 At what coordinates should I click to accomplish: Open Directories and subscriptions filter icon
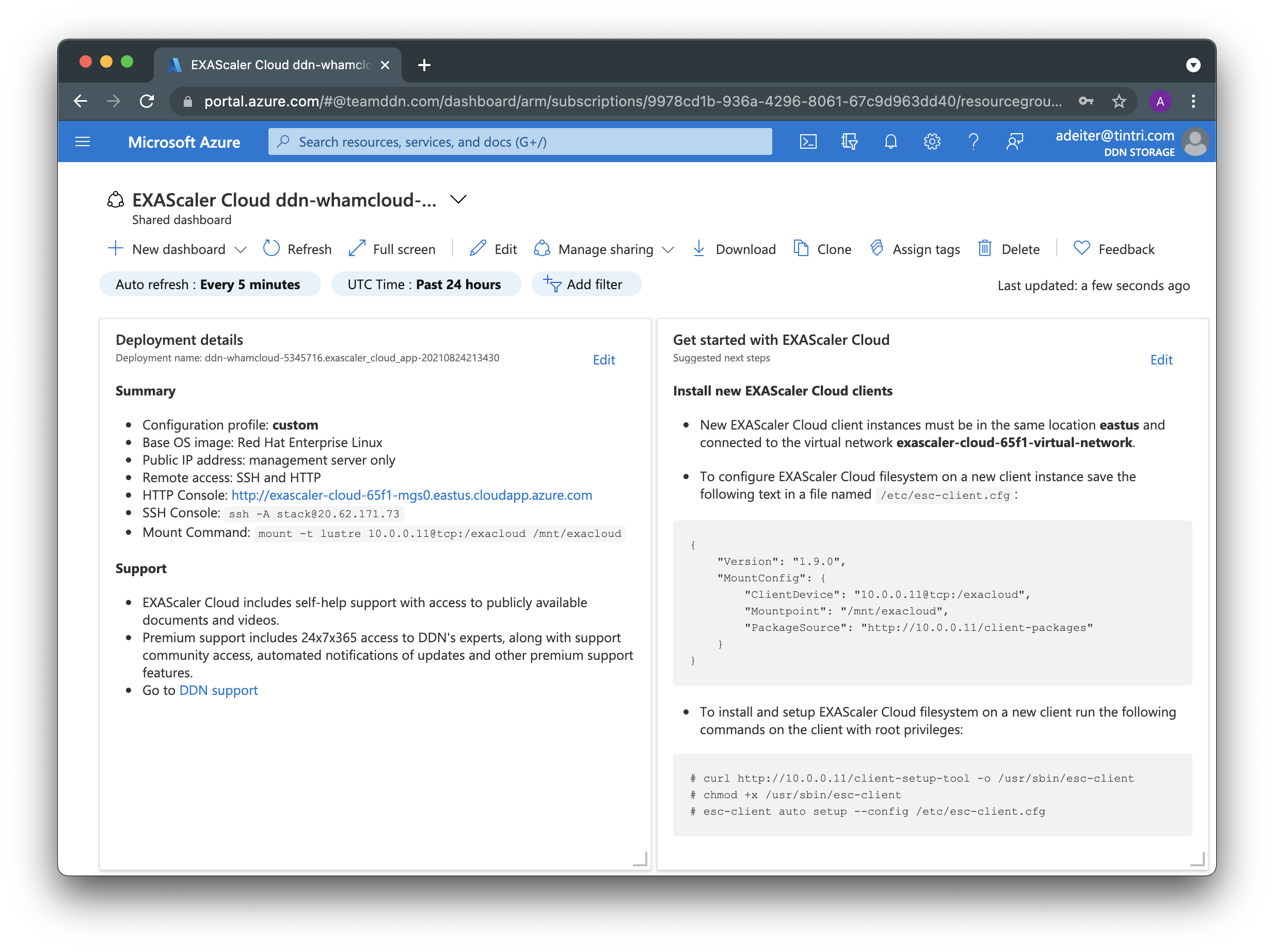849,141
